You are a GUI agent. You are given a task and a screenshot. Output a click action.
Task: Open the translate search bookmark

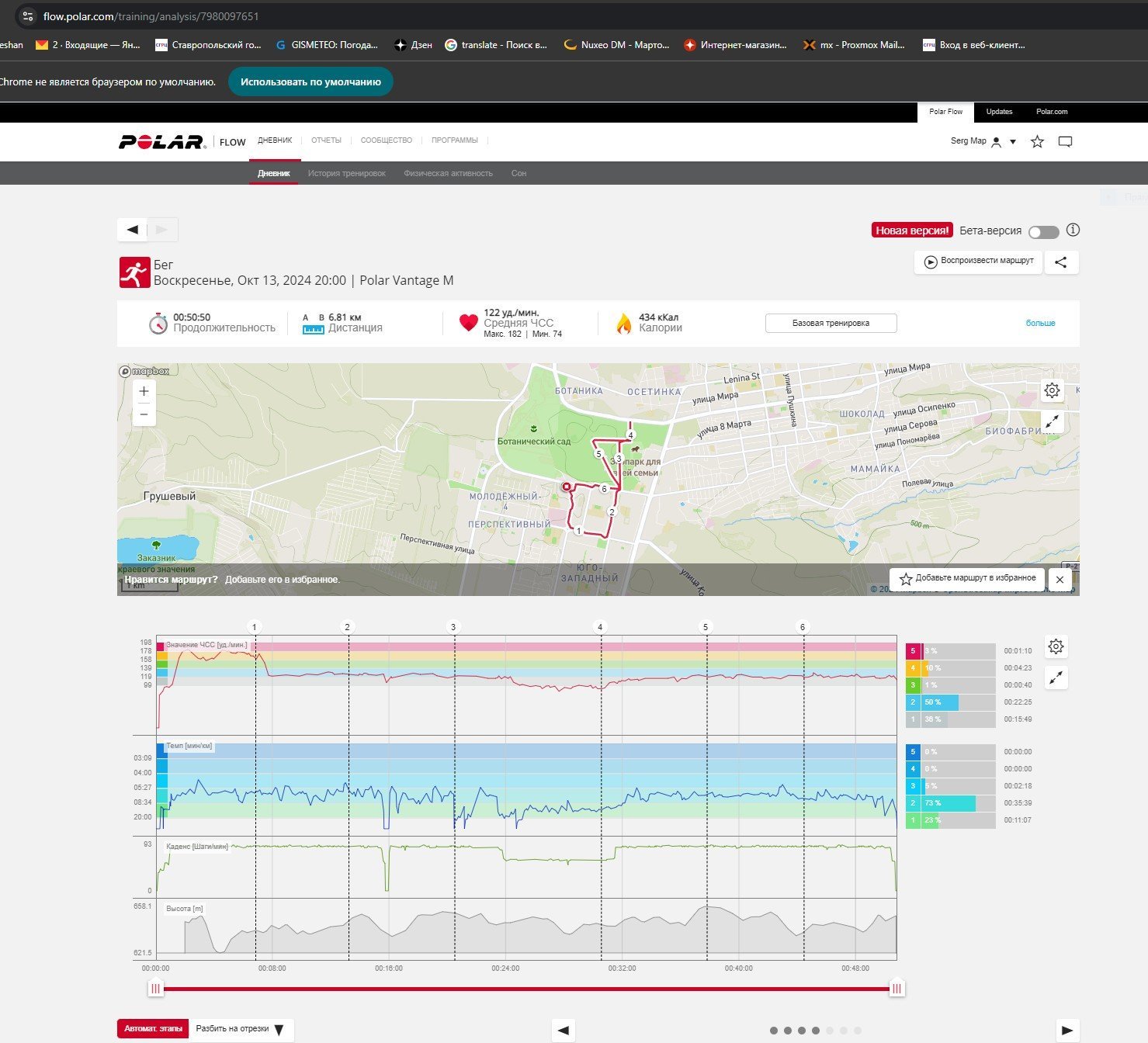(496, 45)
